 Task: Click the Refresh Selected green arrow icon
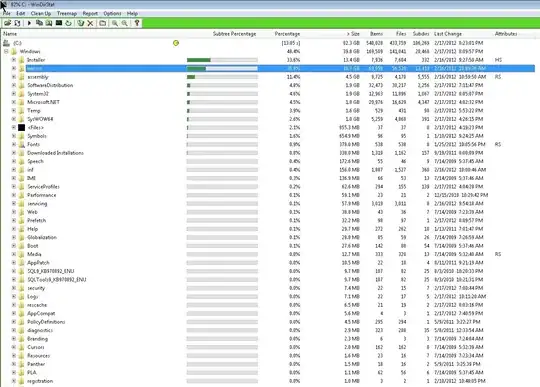pyautogui.click(x=68, y=23)
